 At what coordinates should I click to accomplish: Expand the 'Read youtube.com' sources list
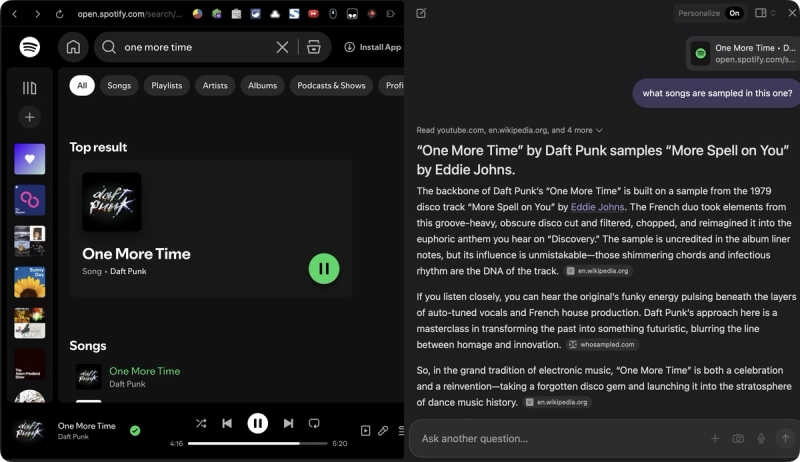(509, 130)
